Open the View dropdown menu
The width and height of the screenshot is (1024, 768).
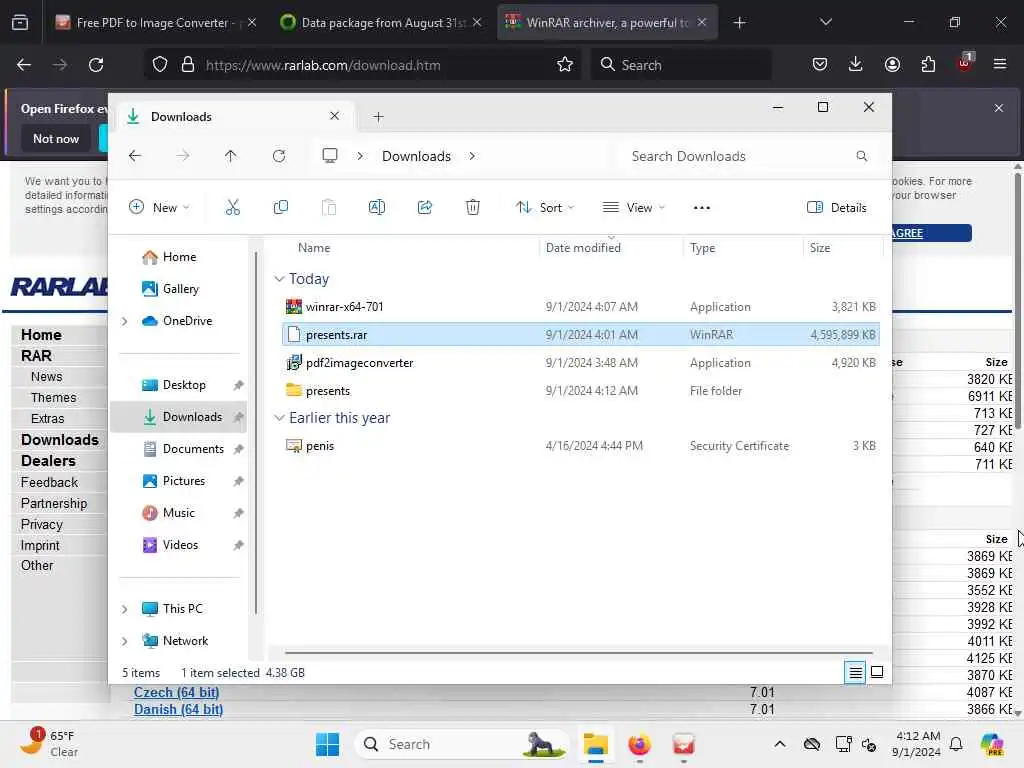point(633,208)
